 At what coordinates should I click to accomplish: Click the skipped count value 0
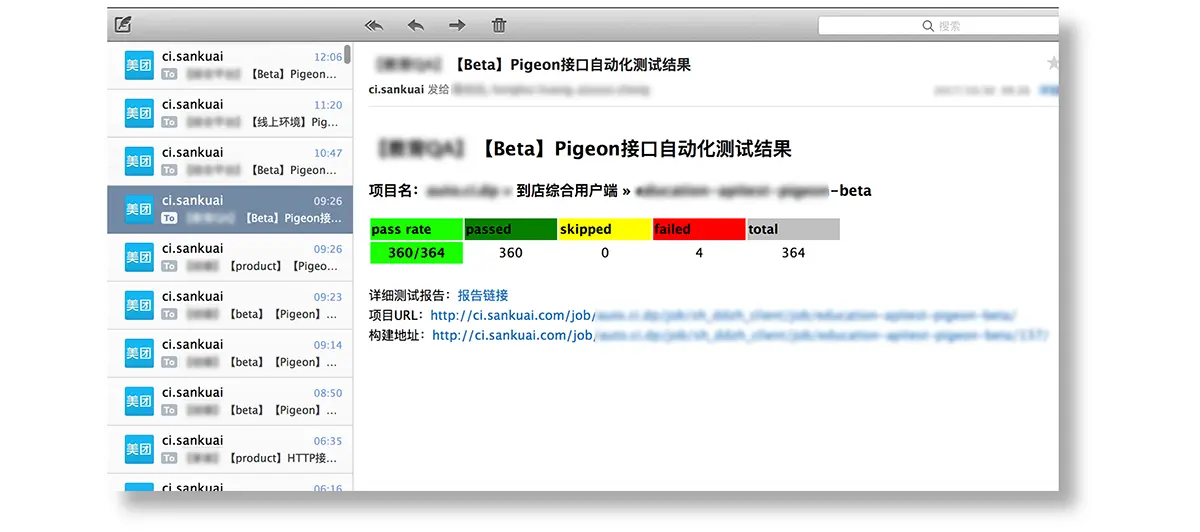click(605, 253)
